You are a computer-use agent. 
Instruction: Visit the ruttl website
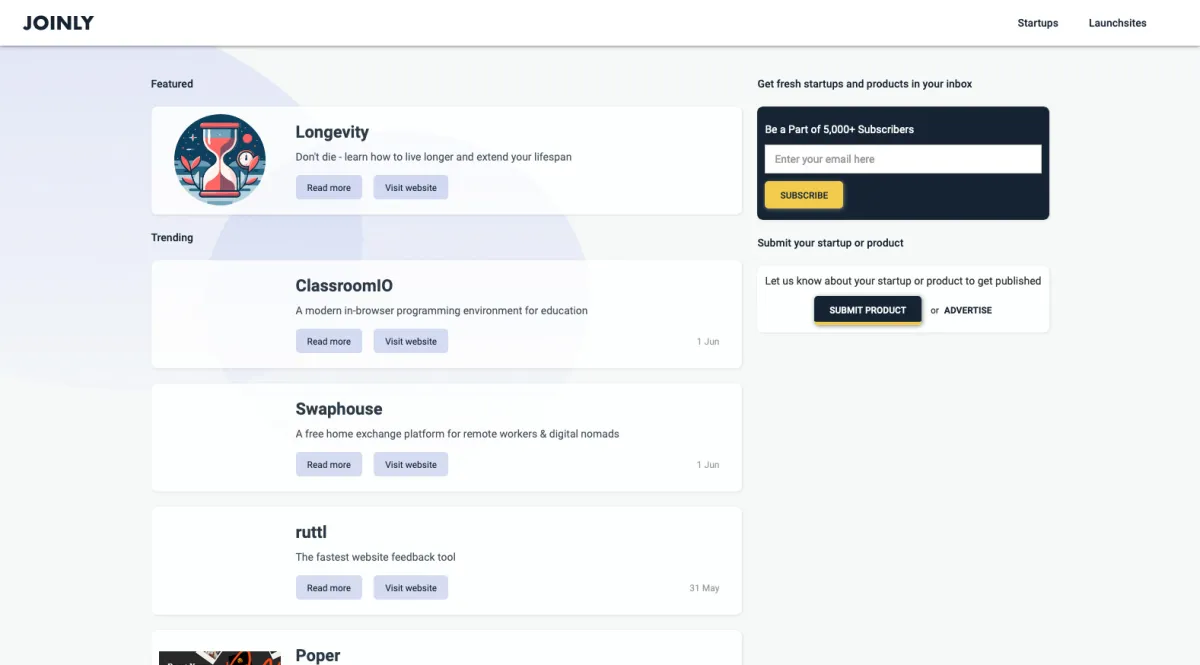tap(410, 588)
